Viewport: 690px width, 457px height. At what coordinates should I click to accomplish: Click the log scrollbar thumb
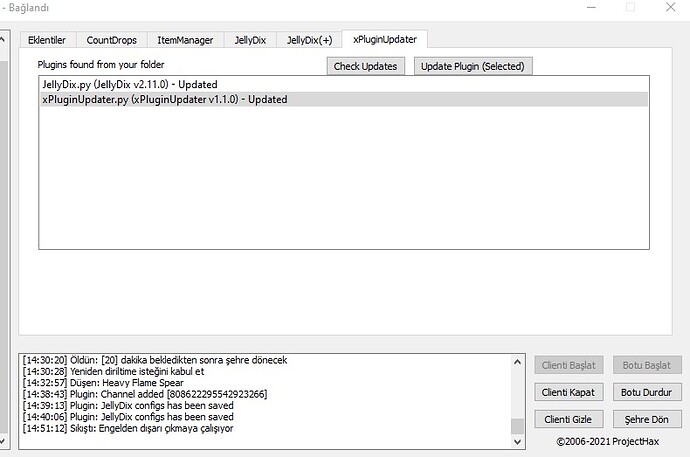pos(518,426)
